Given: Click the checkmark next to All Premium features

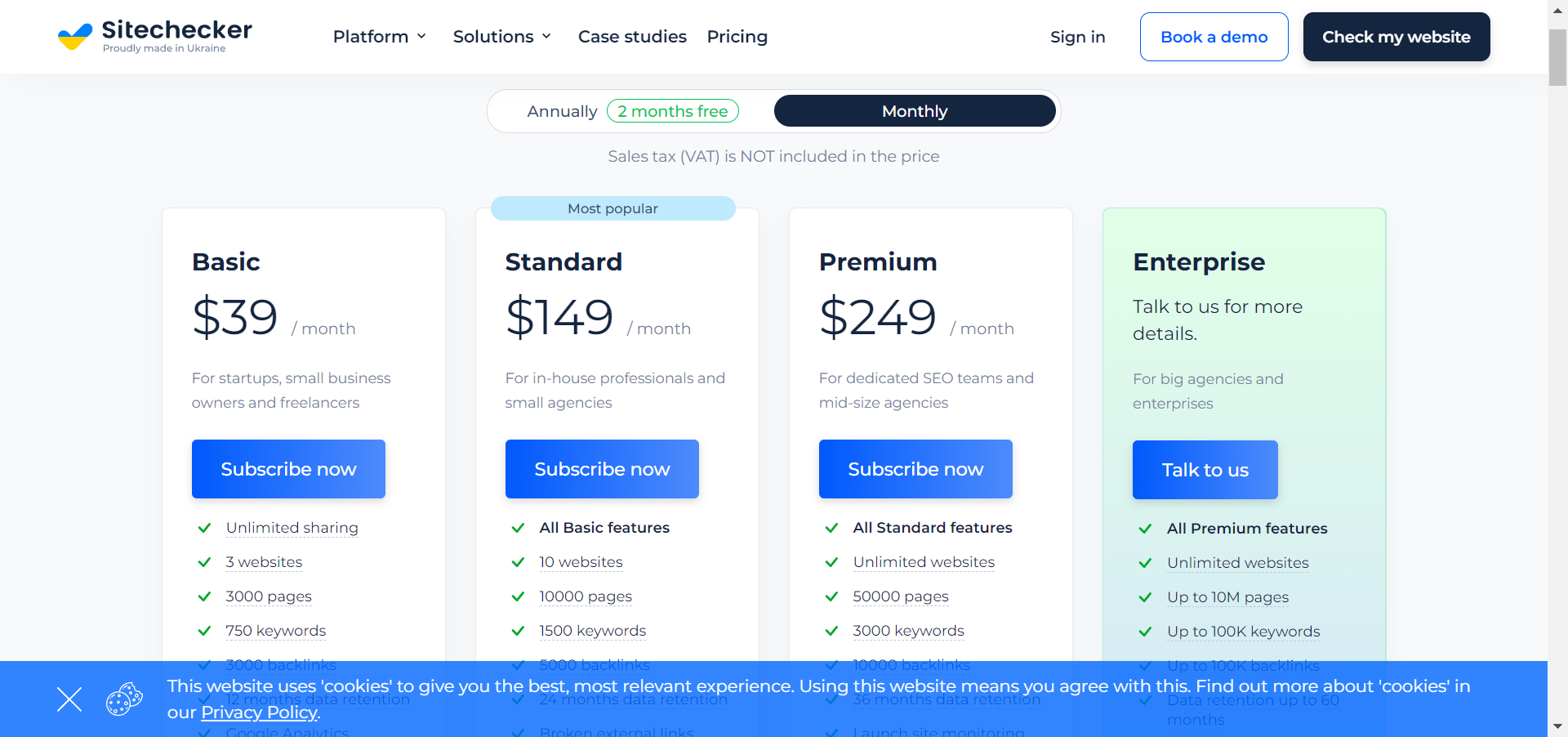Looking at the screenshot, I should tap(1145, 529).
